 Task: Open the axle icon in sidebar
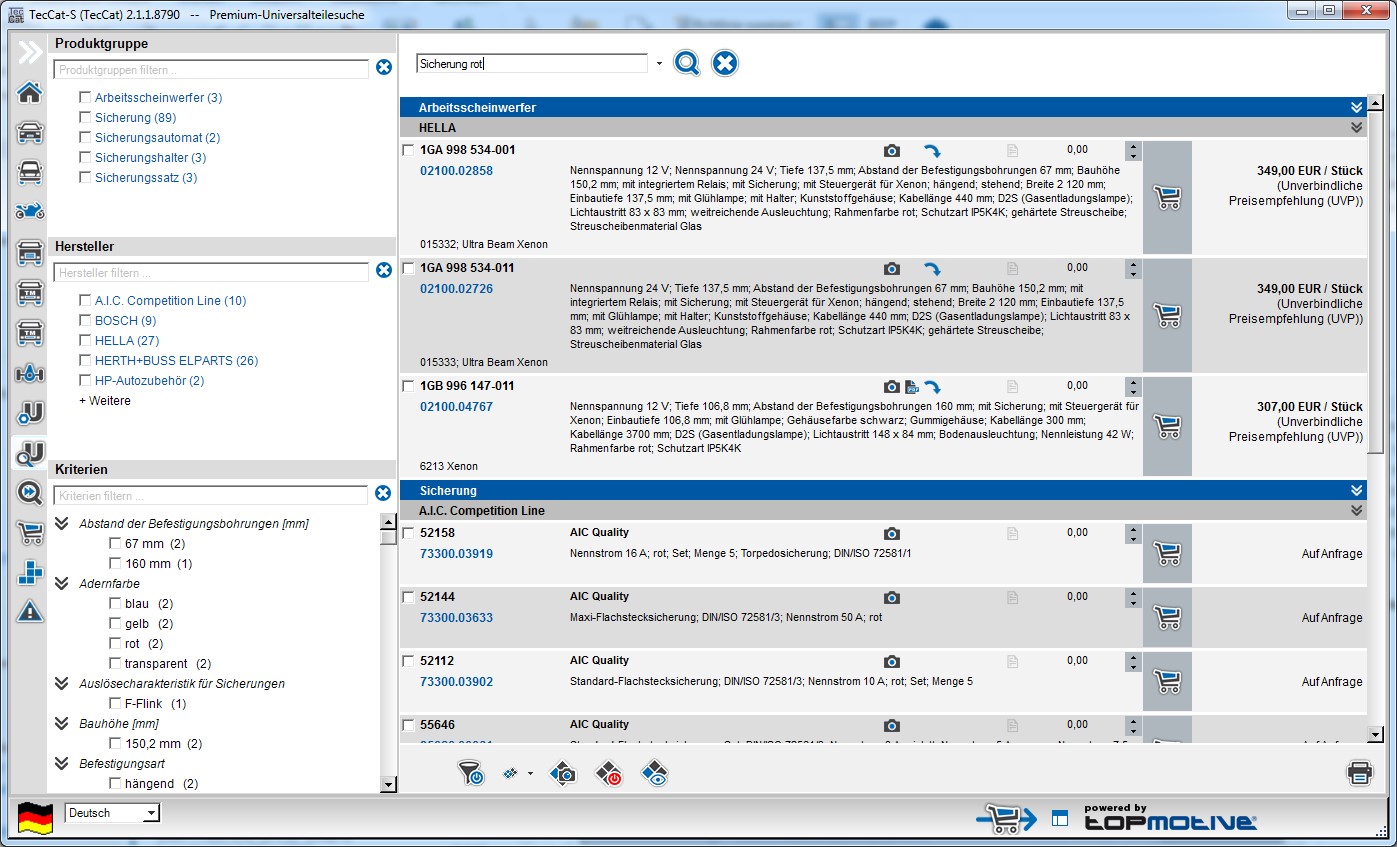click(30, 373)
